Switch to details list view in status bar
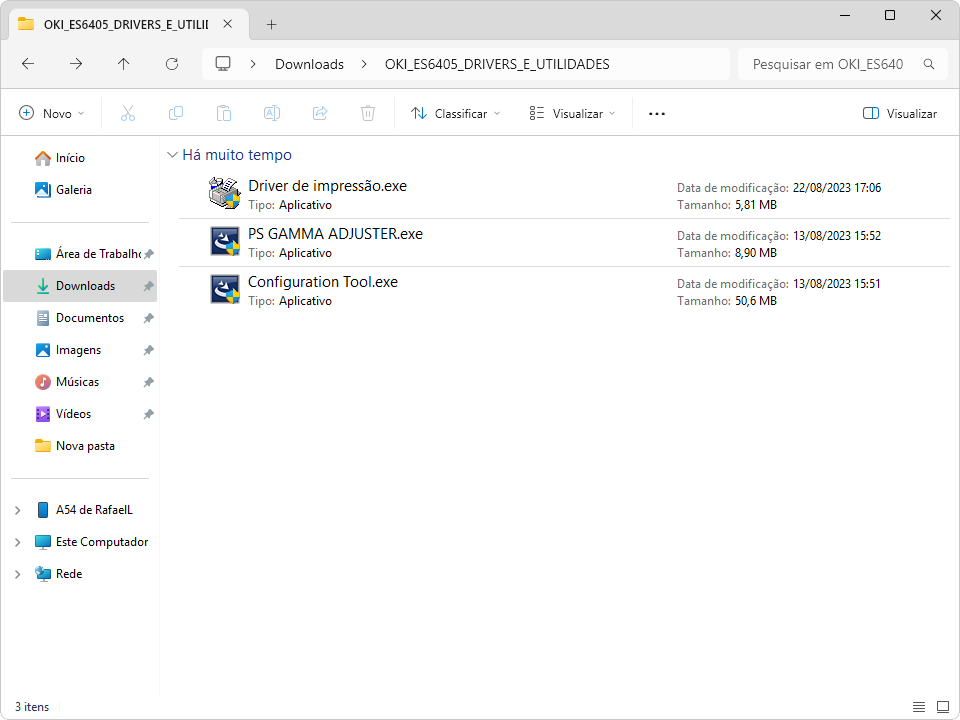960x720 pixels. point(919,707)
